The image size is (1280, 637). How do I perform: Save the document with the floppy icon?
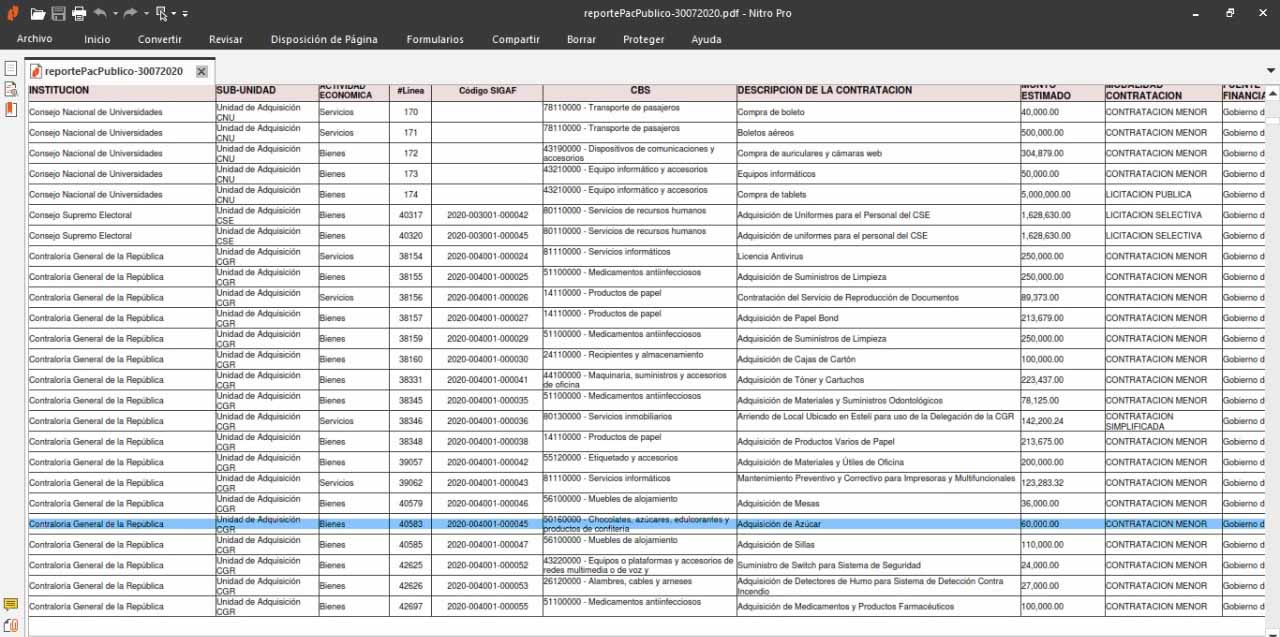pos(59,14)
